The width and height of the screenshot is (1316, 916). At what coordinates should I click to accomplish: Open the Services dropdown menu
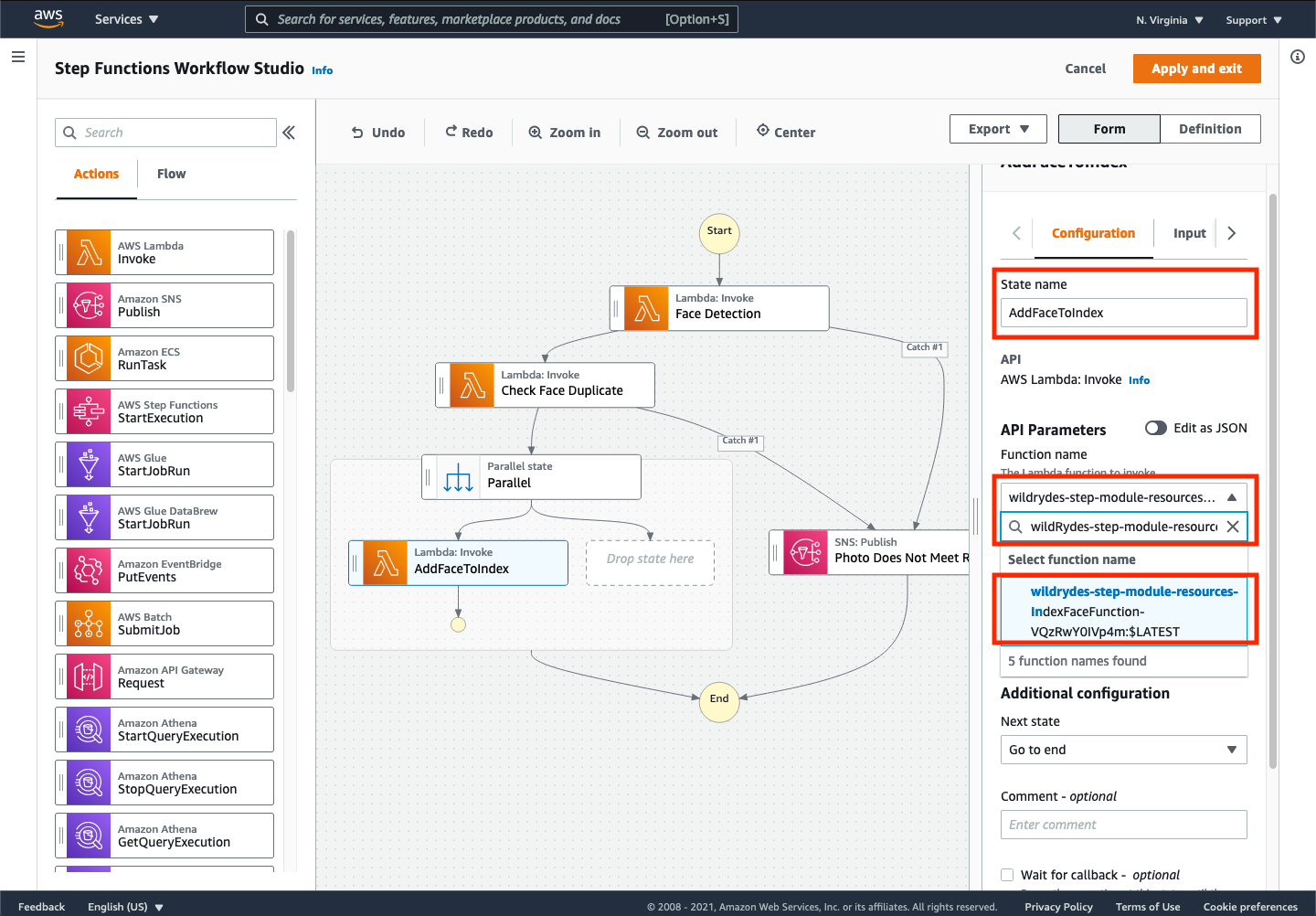[126, 19]
